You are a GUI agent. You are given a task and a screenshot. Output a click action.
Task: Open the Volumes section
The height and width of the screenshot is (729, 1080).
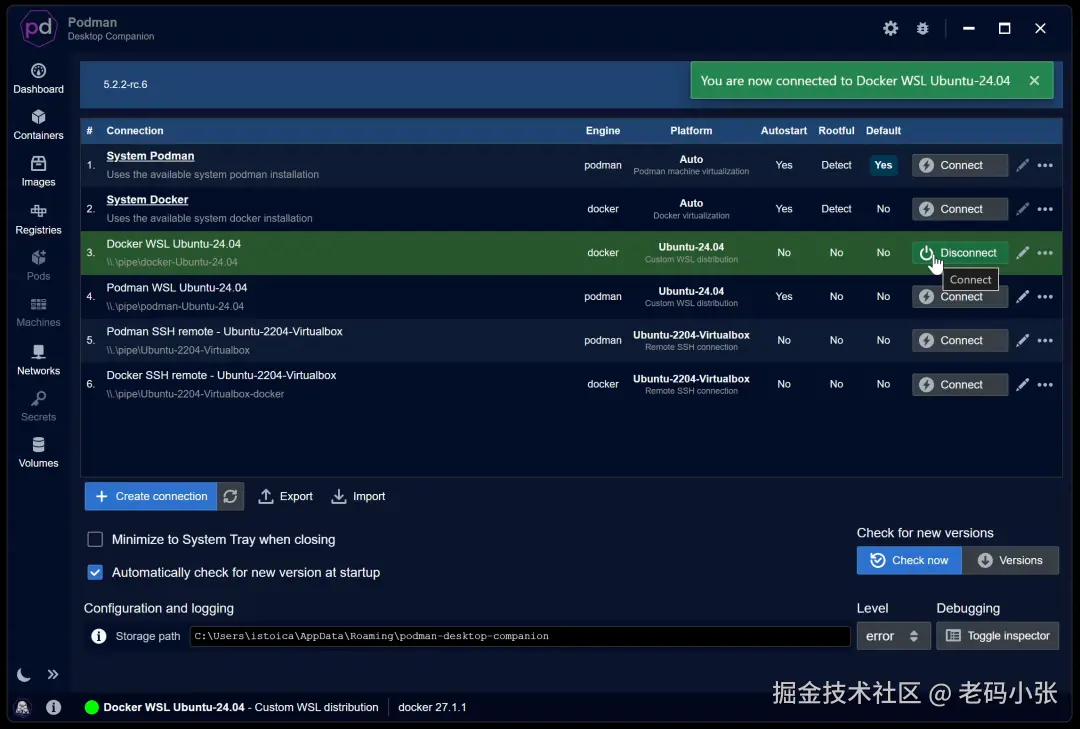[39, 453]
